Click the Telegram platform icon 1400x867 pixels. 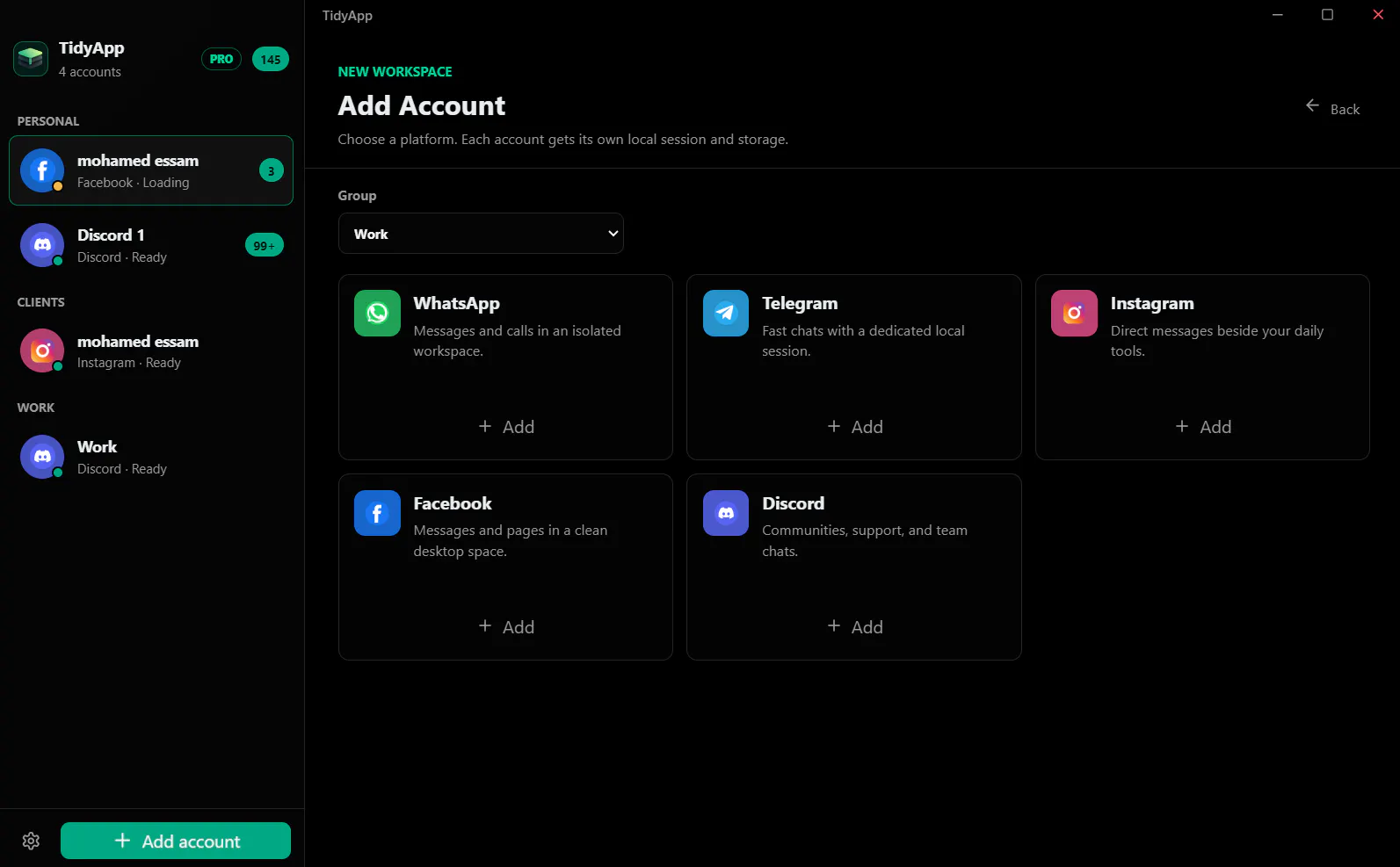pos(726,313)
